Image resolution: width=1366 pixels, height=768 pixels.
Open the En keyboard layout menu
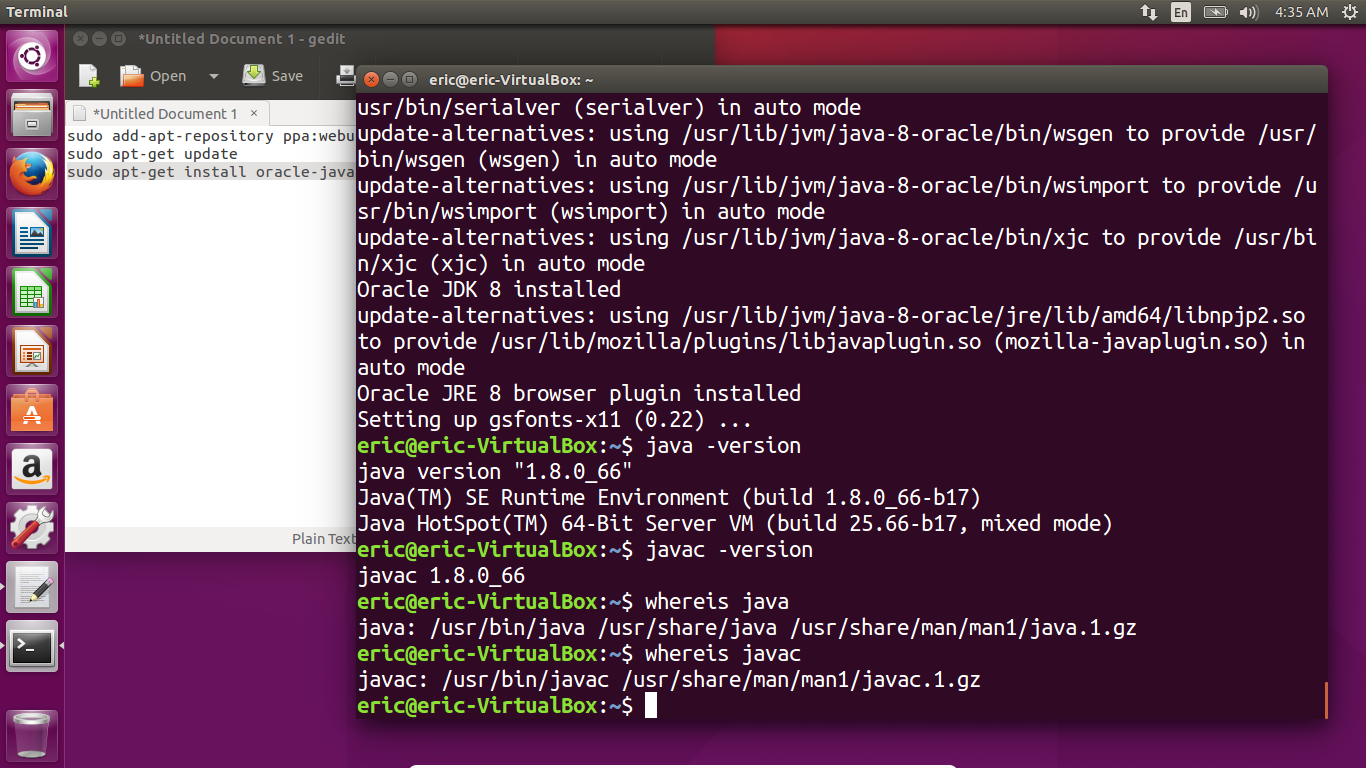tap(1180, 11)
